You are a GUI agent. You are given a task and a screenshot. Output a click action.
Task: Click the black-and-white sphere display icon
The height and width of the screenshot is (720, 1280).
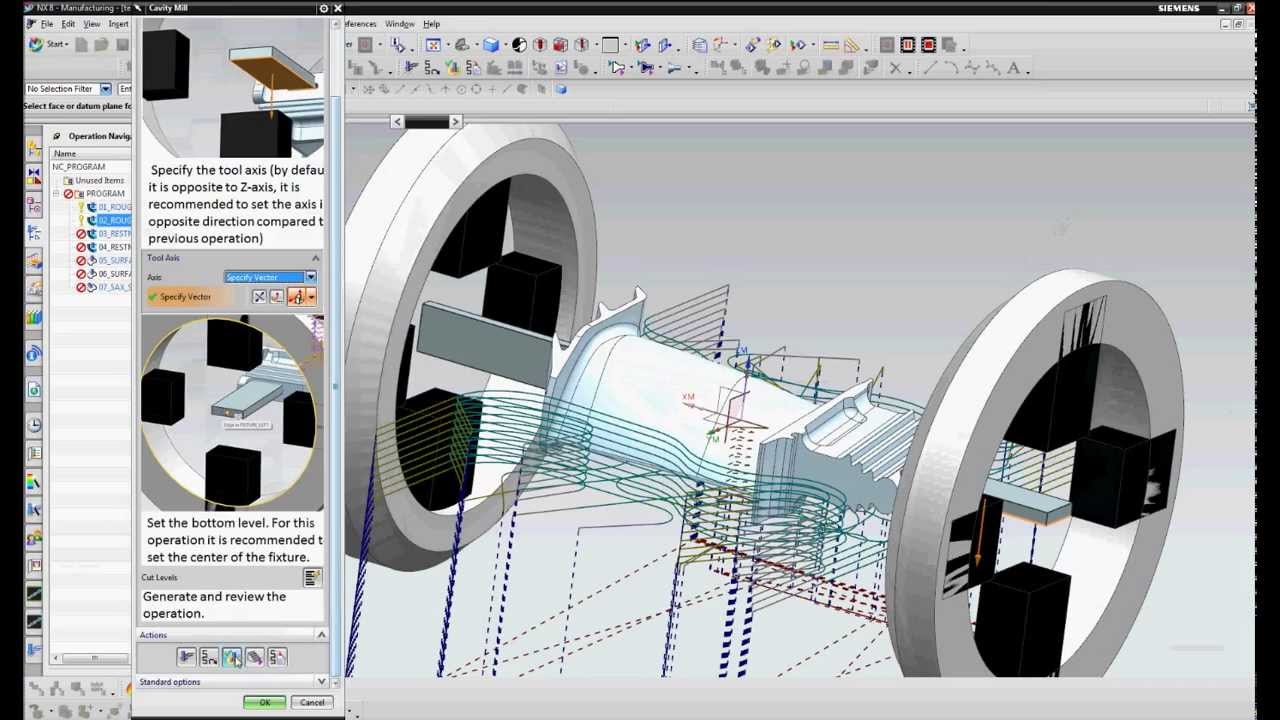(x=519, y=45)
